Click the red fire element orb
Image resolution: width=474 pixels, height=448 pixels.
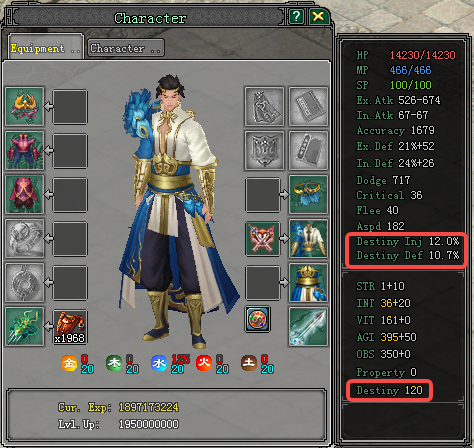pos(204,363)
